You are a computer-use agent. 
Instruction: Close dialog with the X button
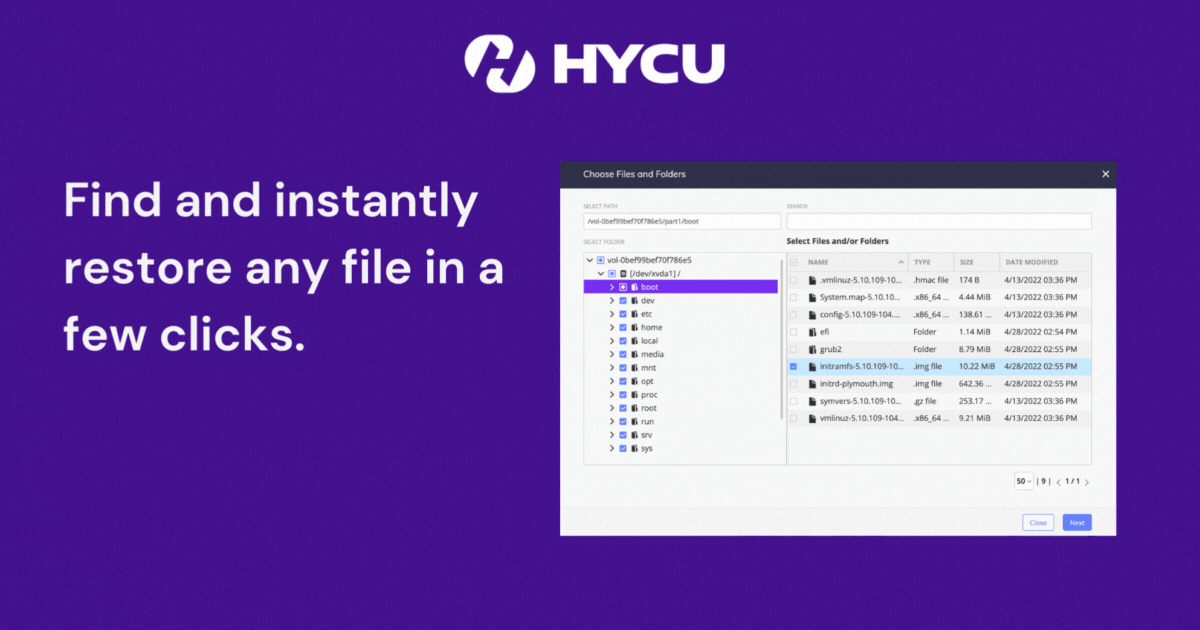coord(1105,174)
